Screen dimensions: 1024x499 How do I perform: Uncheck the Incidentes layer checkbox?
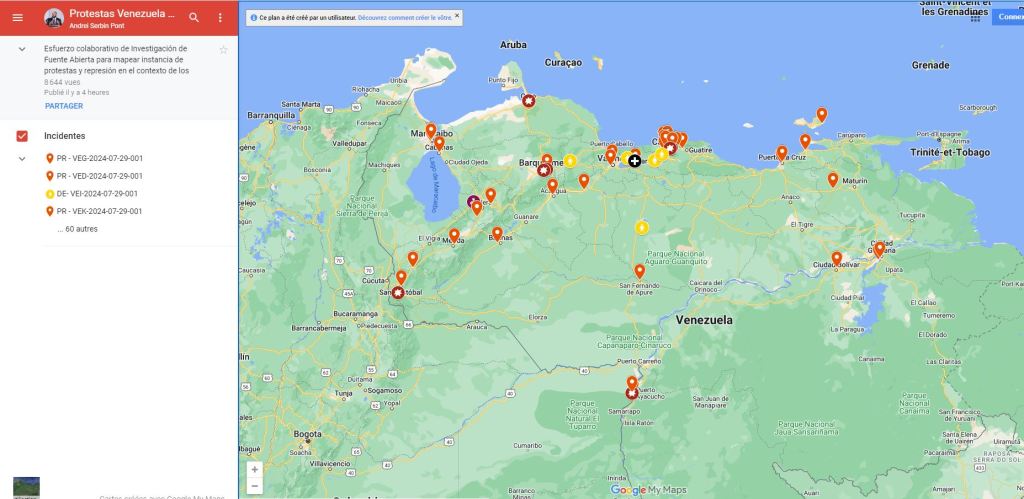point(22,136)
